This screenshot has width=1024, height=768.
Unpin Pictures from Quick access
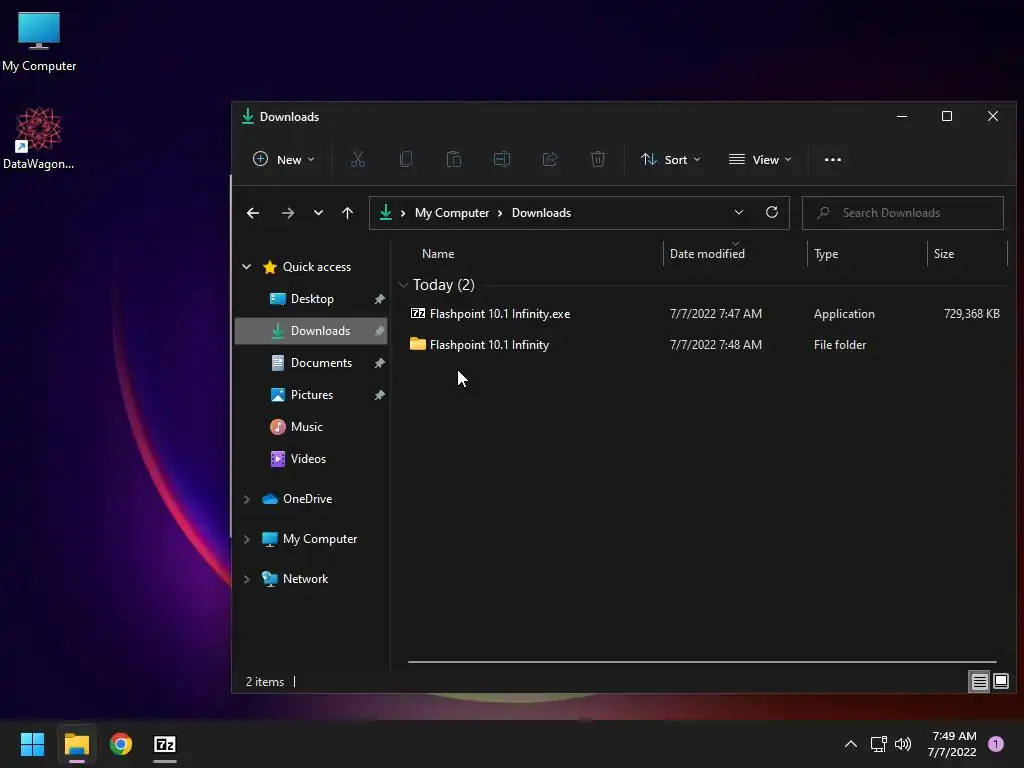pos(379,395)
